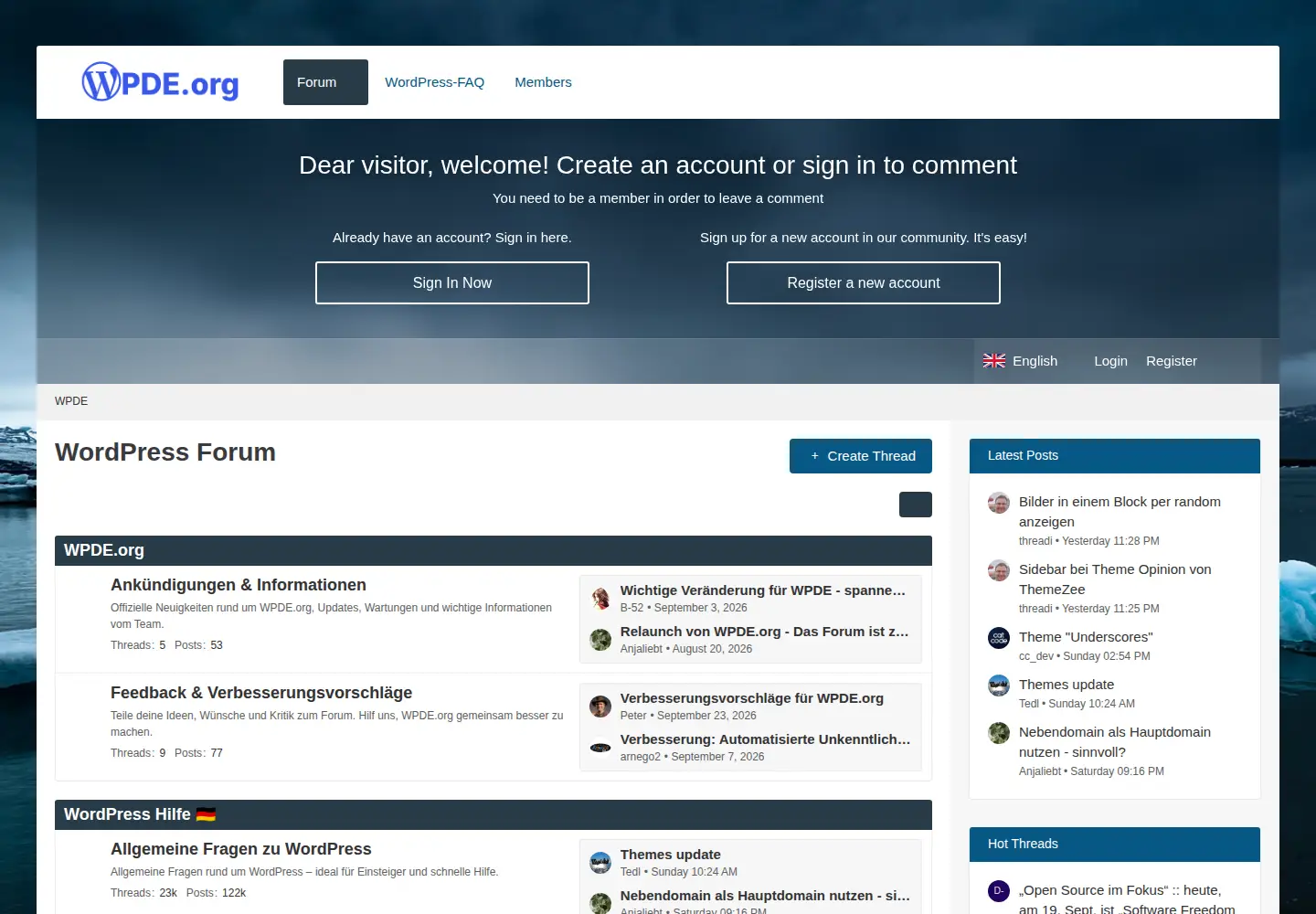Click the WPDE breadcrumb
1316x914 pixels.
(71, 401)
